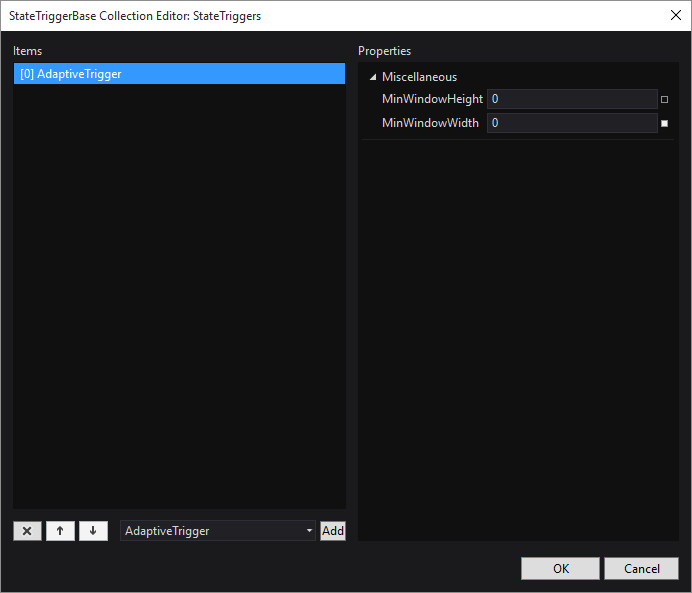Click the Miscellaneous category label
Screen dimensions: 692x593
coord(419,77)
